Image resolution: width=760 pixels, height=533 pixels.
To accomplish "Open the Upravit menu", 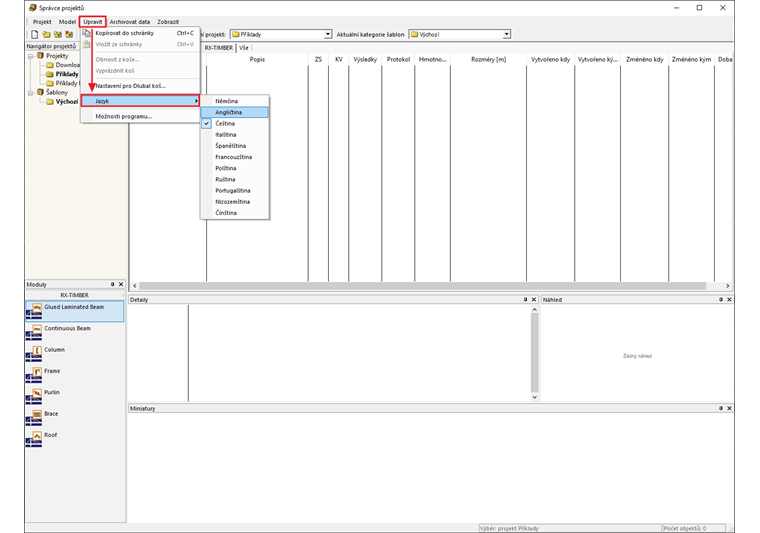I will (93, 22).
